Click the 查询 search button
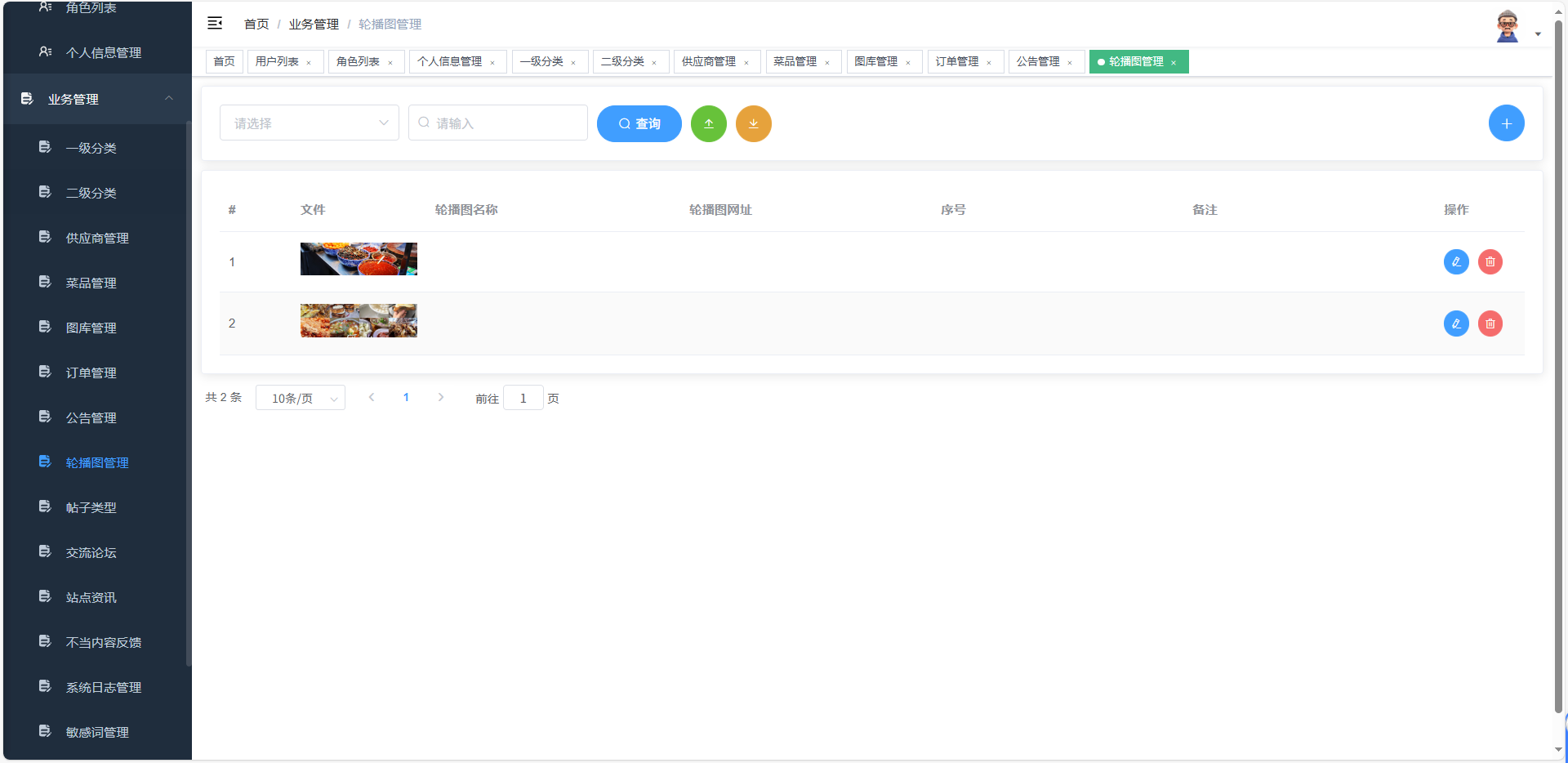The width and height of the screenshot is (1568, 763). point(639,123)
